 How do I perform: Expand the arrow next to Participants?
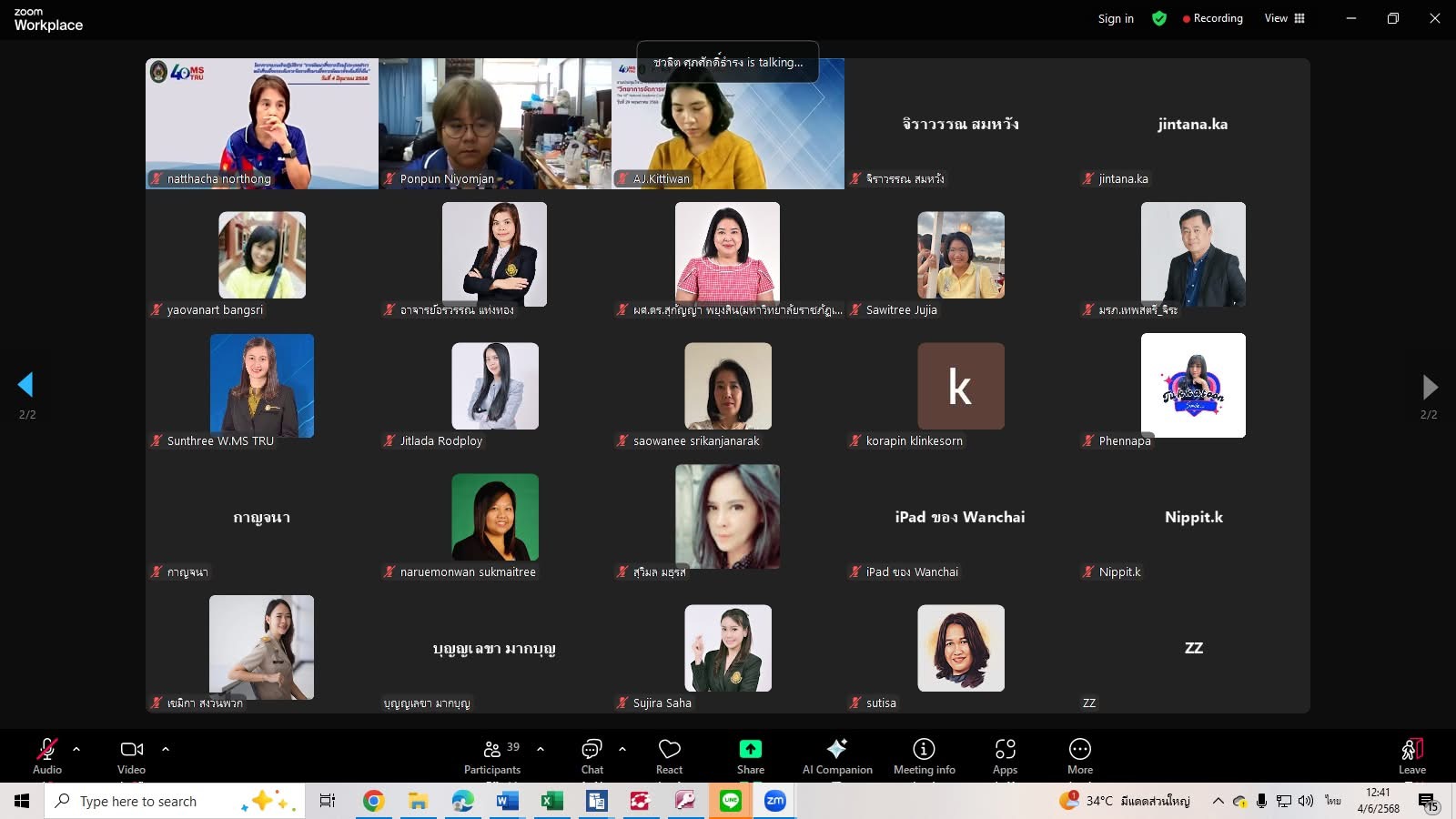pyautogui.click(x=541, y=749)
